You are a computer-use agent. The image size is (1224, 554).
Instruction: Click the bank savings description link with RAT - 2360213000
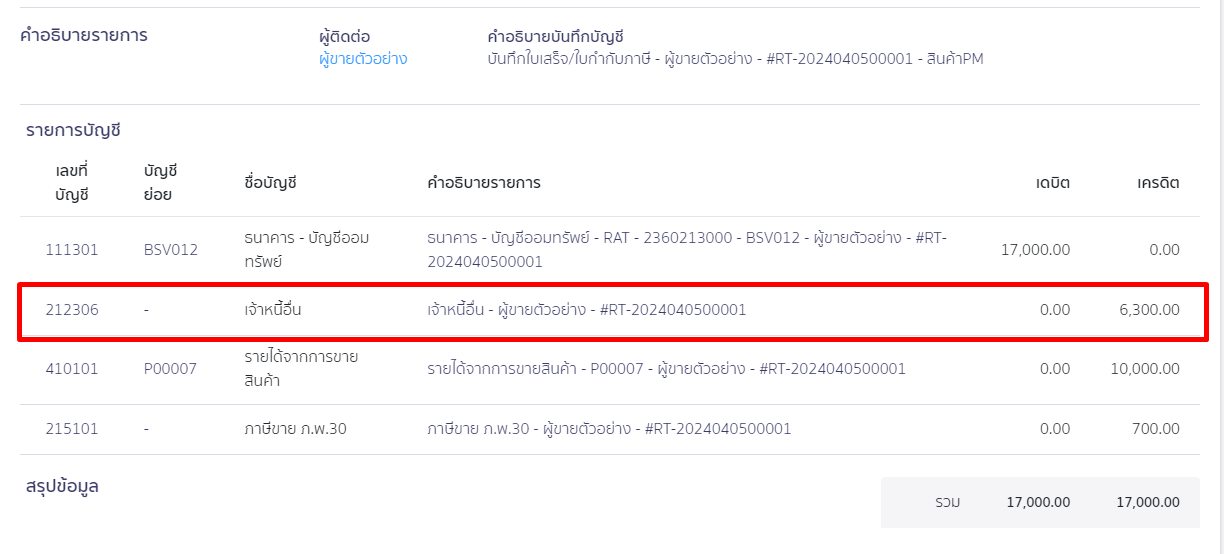[x=686, y=250]
